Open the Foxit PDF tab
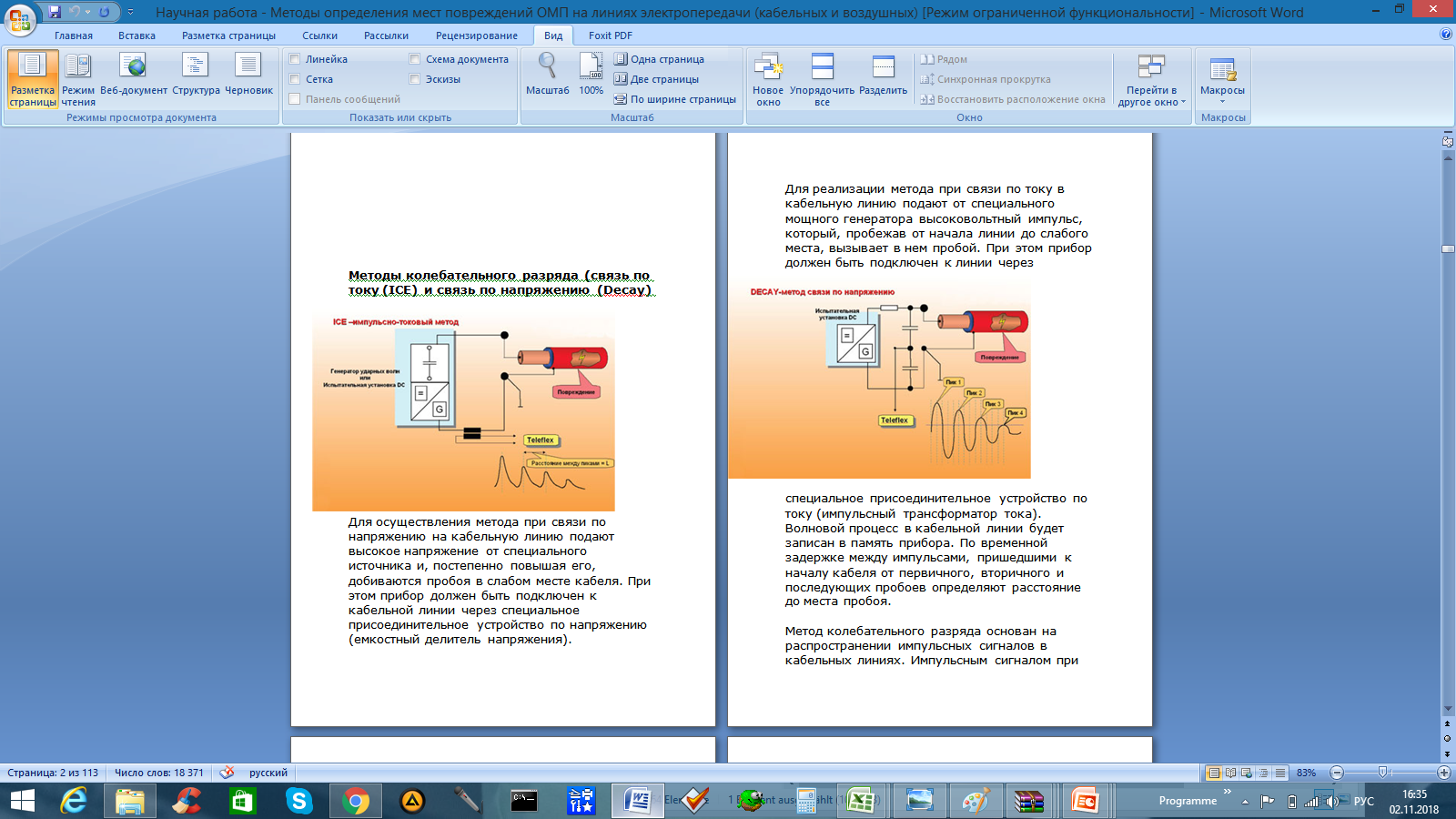 pyautogui.click(x=610, y=35)
